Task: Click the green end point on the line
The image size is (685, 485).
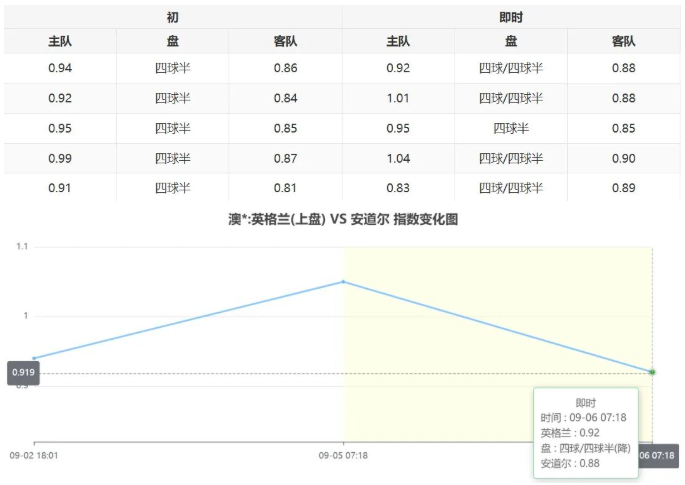Action: pos(652,372)
